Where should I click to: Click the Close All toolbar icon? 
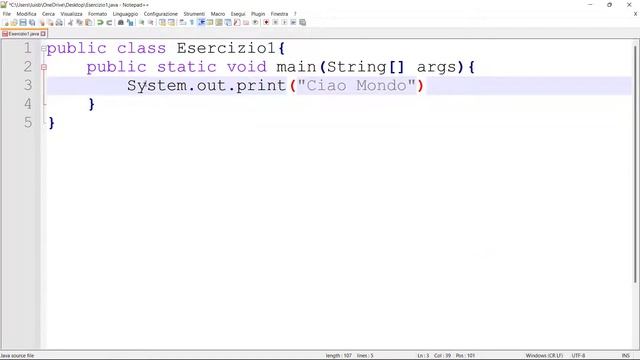pos(51,22)
